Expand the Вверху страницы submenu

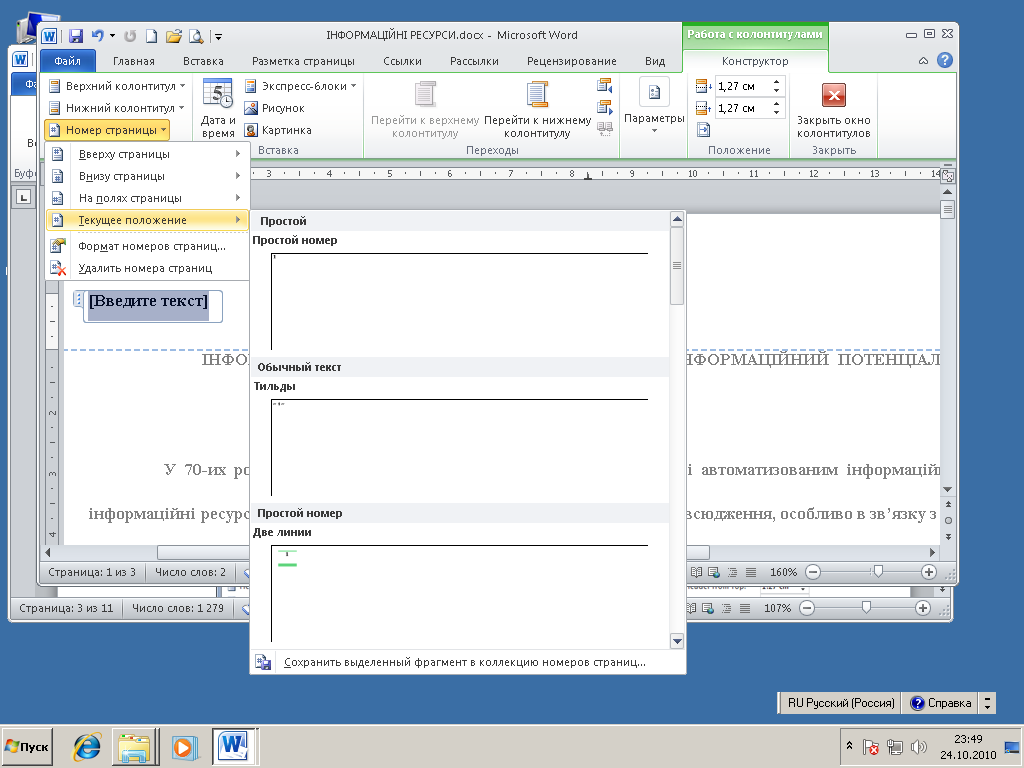click(x=147, y=154)
